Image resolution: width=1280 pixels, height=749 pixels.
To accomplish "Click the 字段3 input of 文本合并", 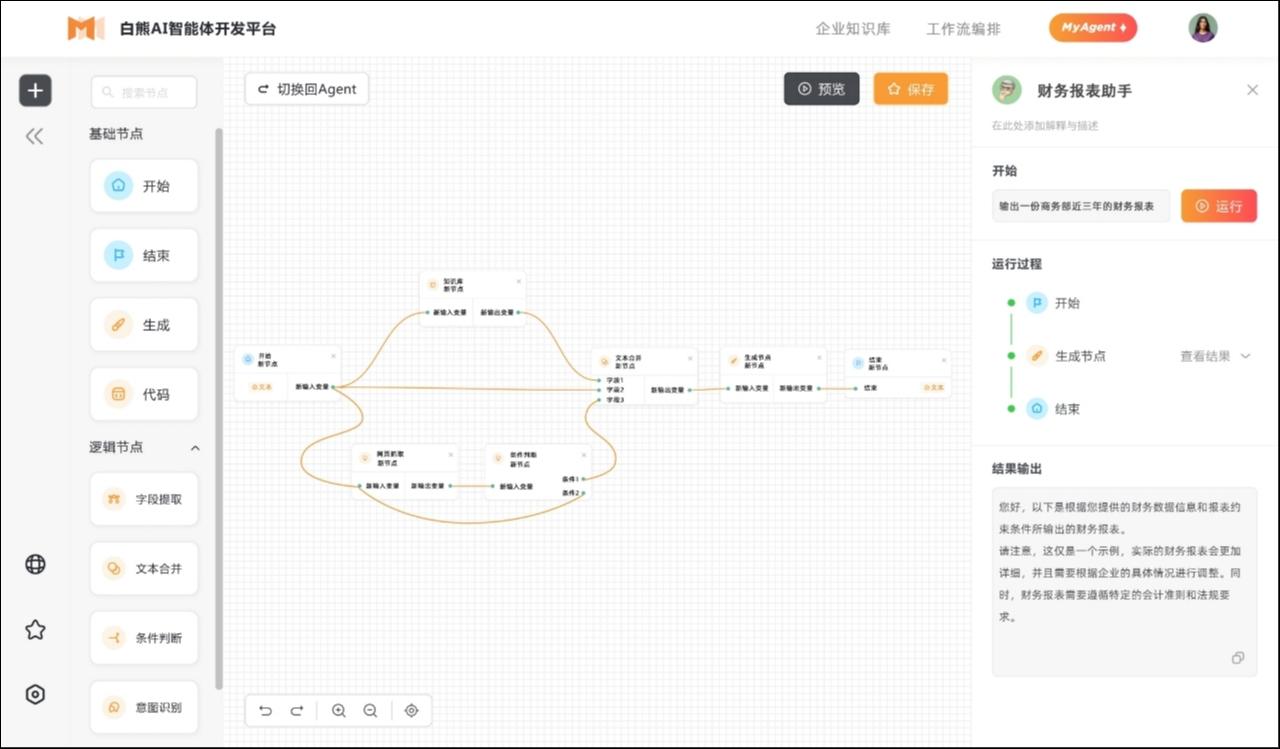I will tap(600, 400).
